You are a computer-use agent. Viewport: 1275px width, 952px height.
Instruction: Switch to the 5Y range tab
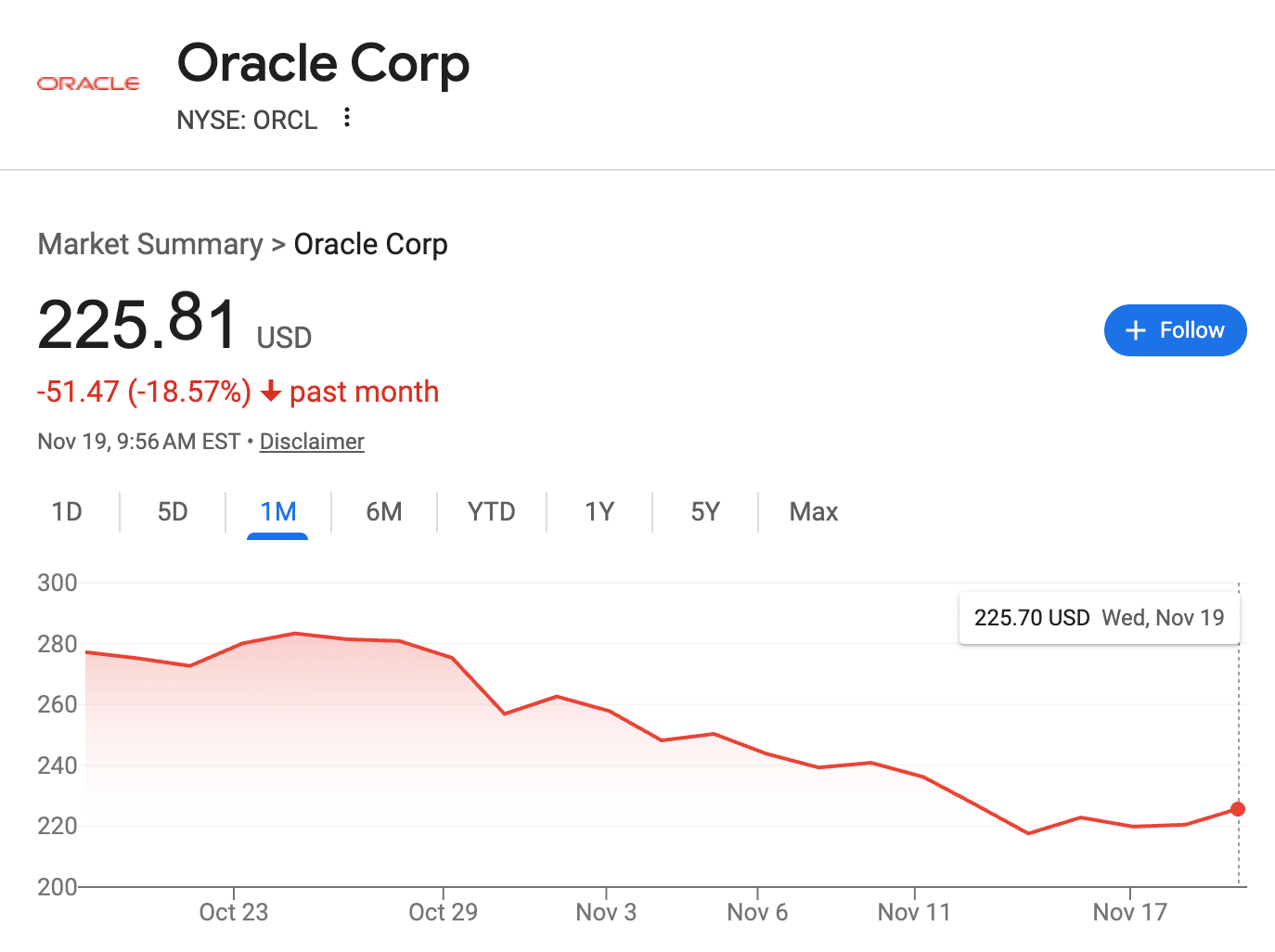click(705, 512)
